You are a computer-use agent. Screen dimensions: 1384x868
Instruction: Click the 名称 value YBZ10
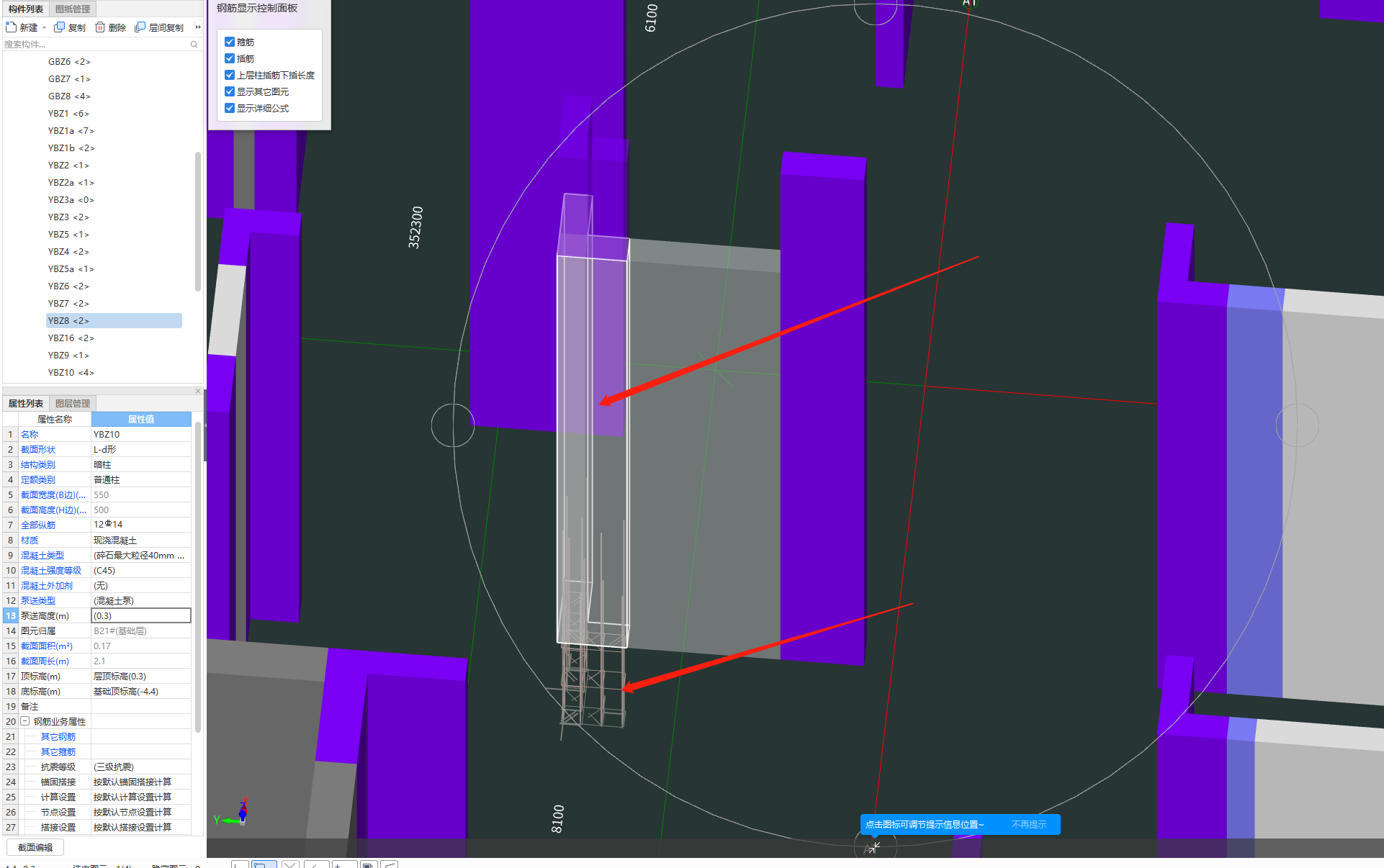click(x=141, y=435)
